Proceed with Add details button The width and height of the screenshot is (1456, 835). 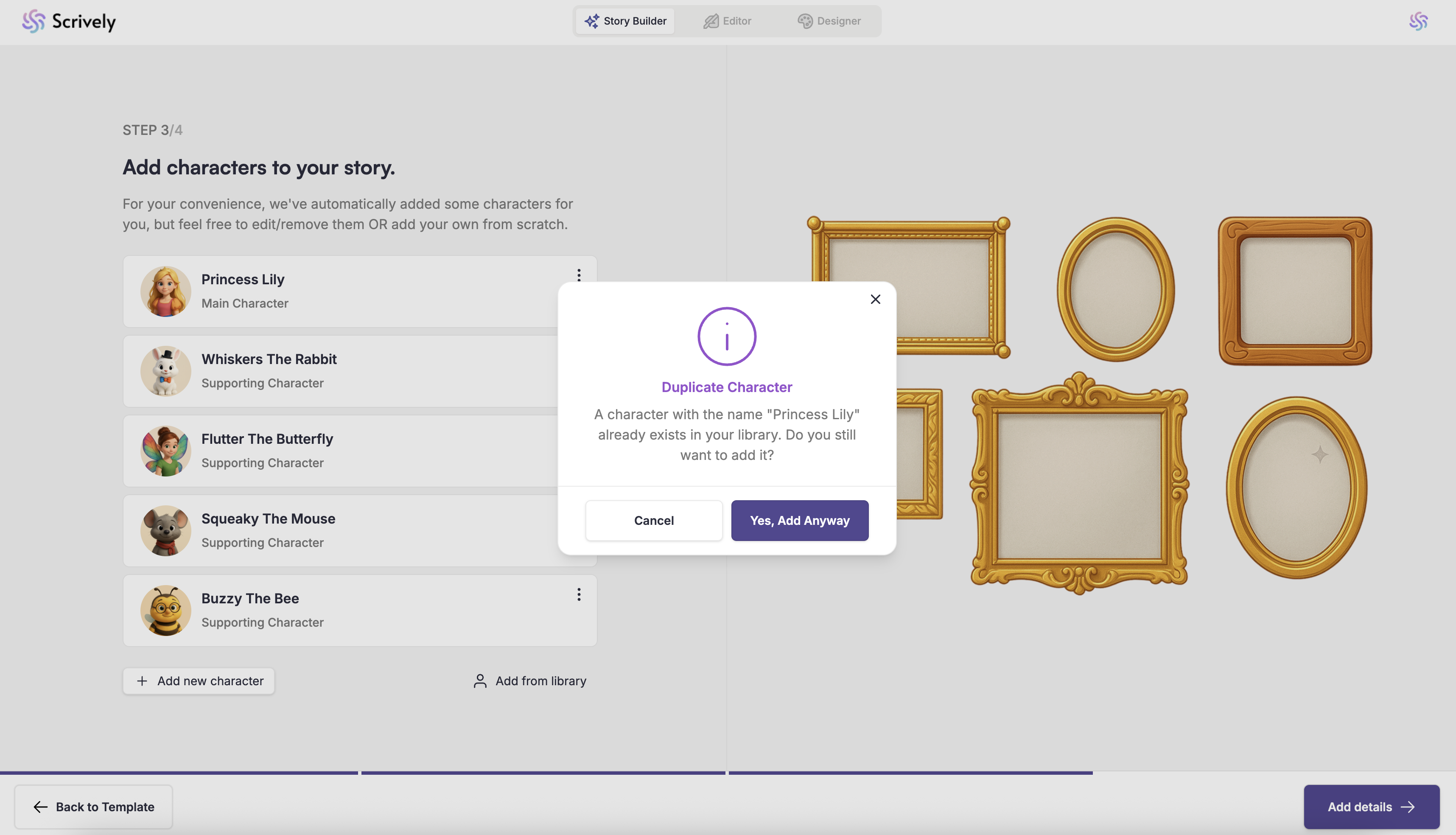[x=1371, y=807]
